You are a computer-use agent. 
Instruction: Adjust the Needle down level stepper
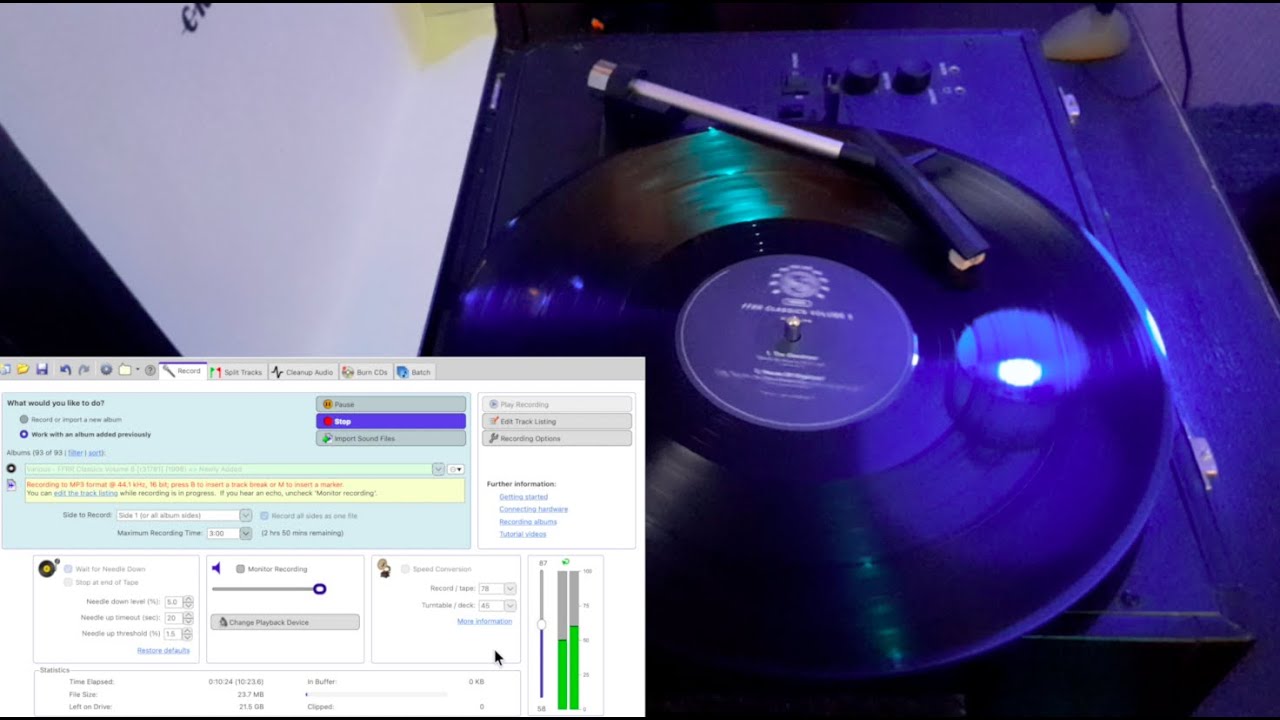[x=188, y=602]
